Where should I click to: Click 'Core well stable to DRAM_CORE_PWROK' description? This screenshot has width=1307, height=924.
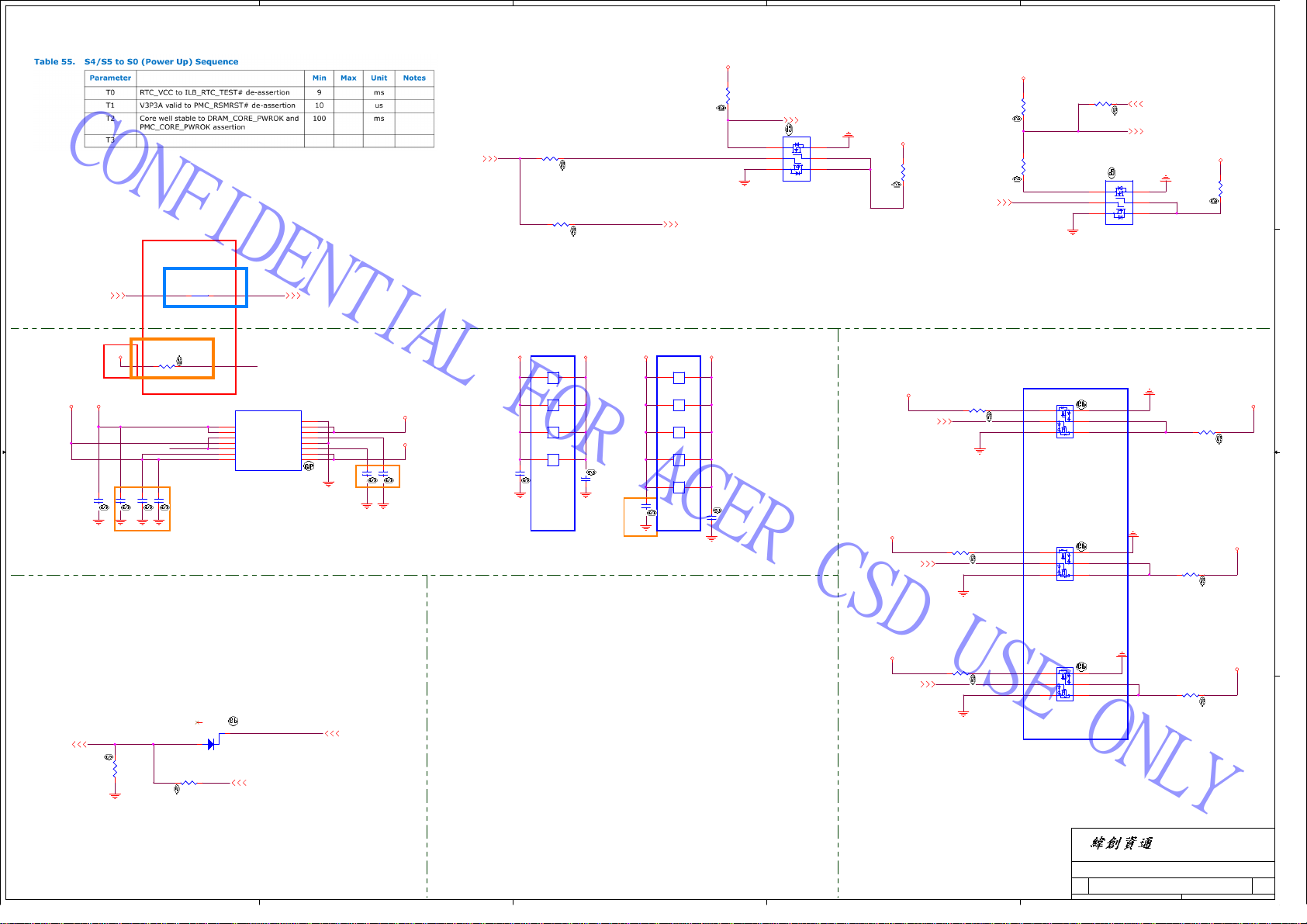219,123
